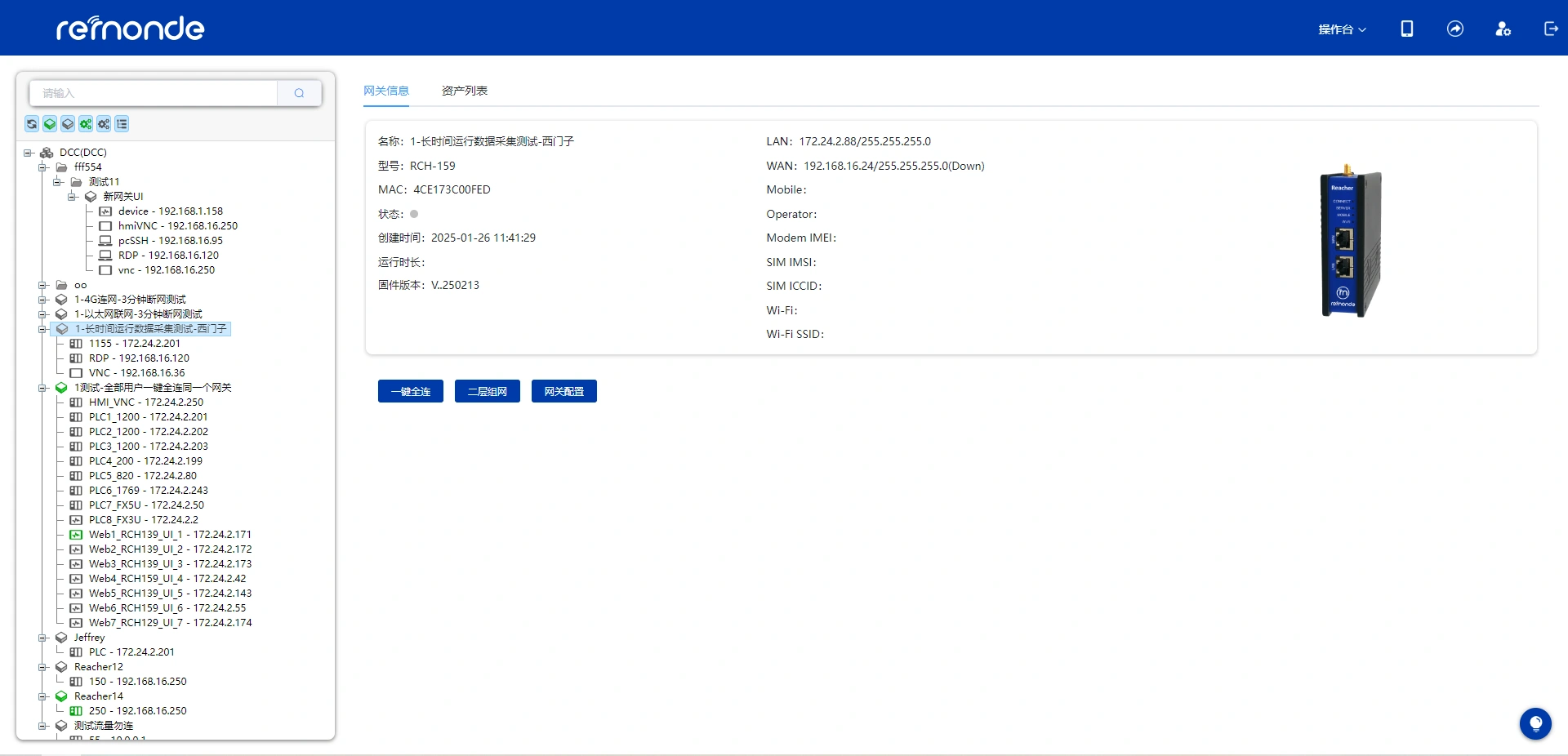Collapse the Jeffrey gateway node
Viewport: 1568px width, 756px height.
42,638
